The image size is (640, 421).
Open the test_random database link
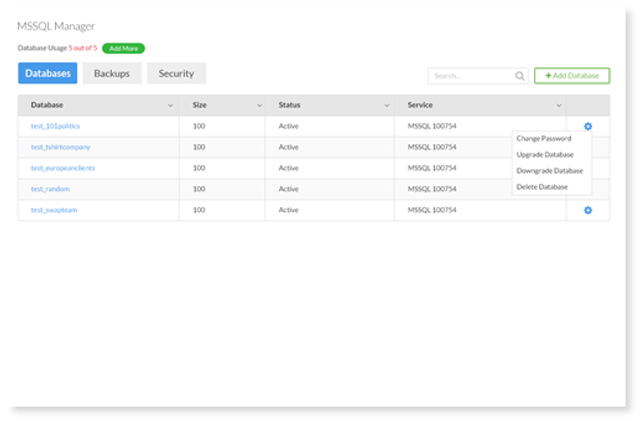pyautogui.click(x=50, y=189)
